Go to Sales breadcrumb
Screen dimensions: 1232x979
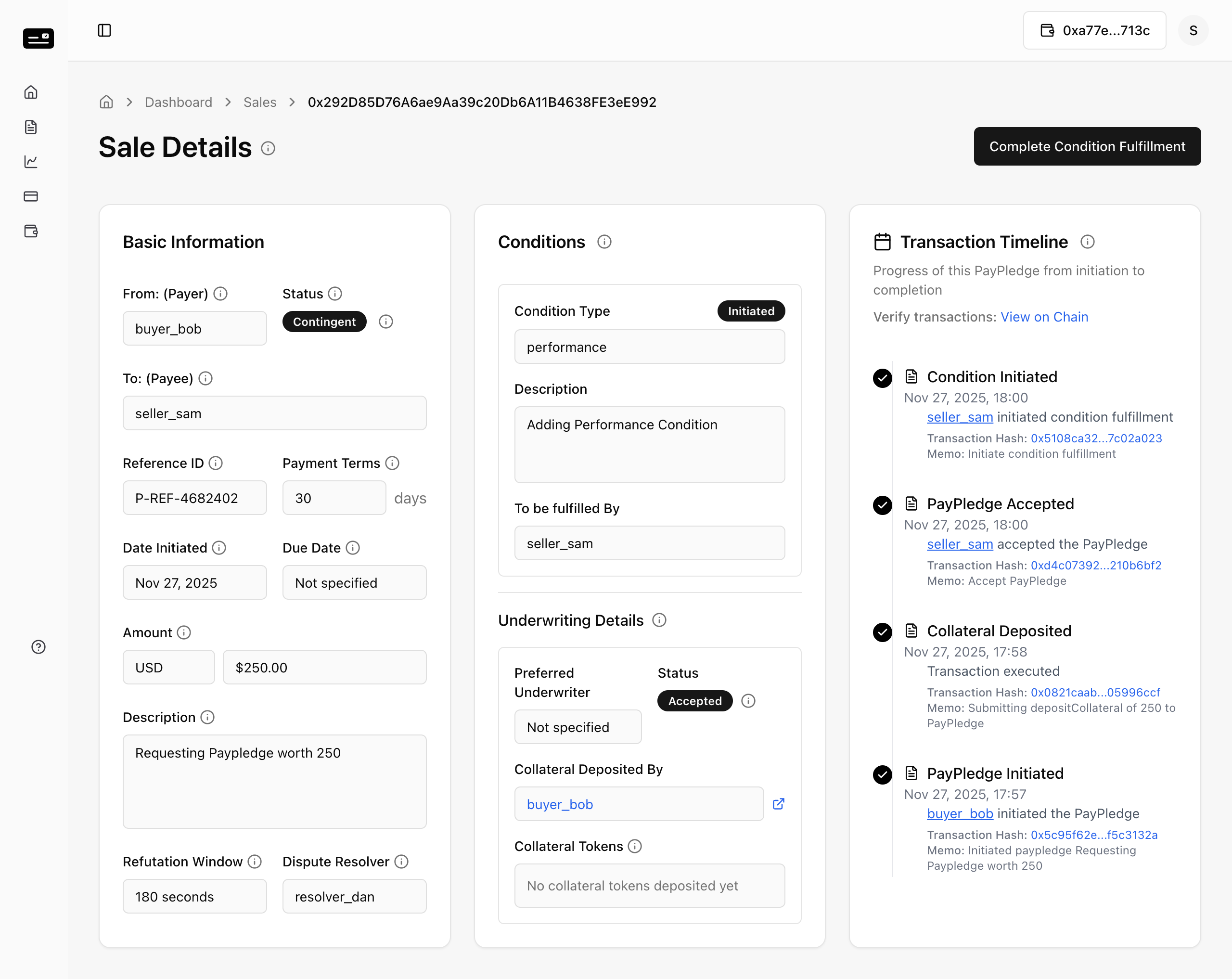point(260,103)
